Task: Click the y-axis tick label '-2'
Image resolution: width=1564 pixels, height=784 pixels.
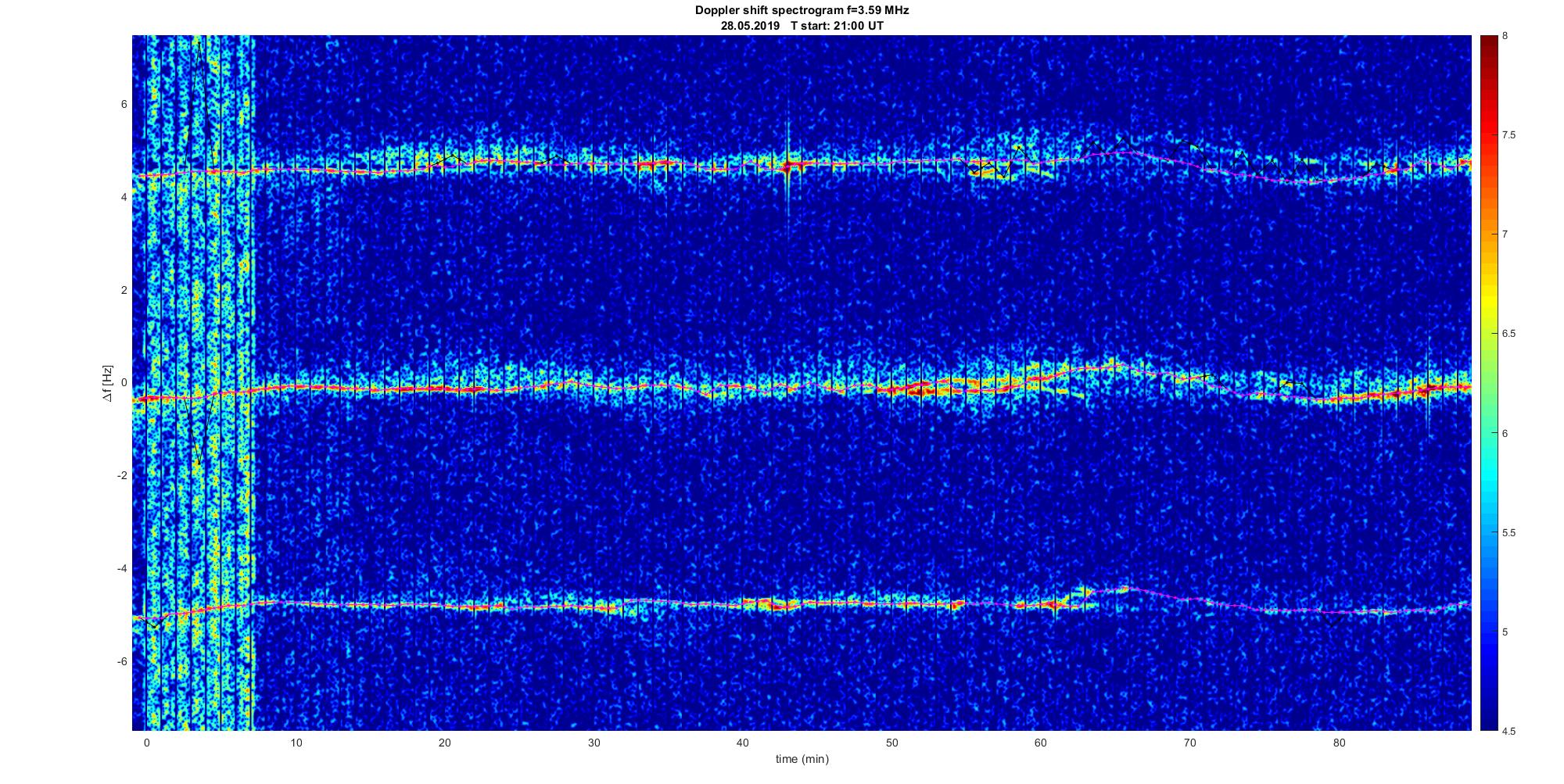Action: (121, 476)
